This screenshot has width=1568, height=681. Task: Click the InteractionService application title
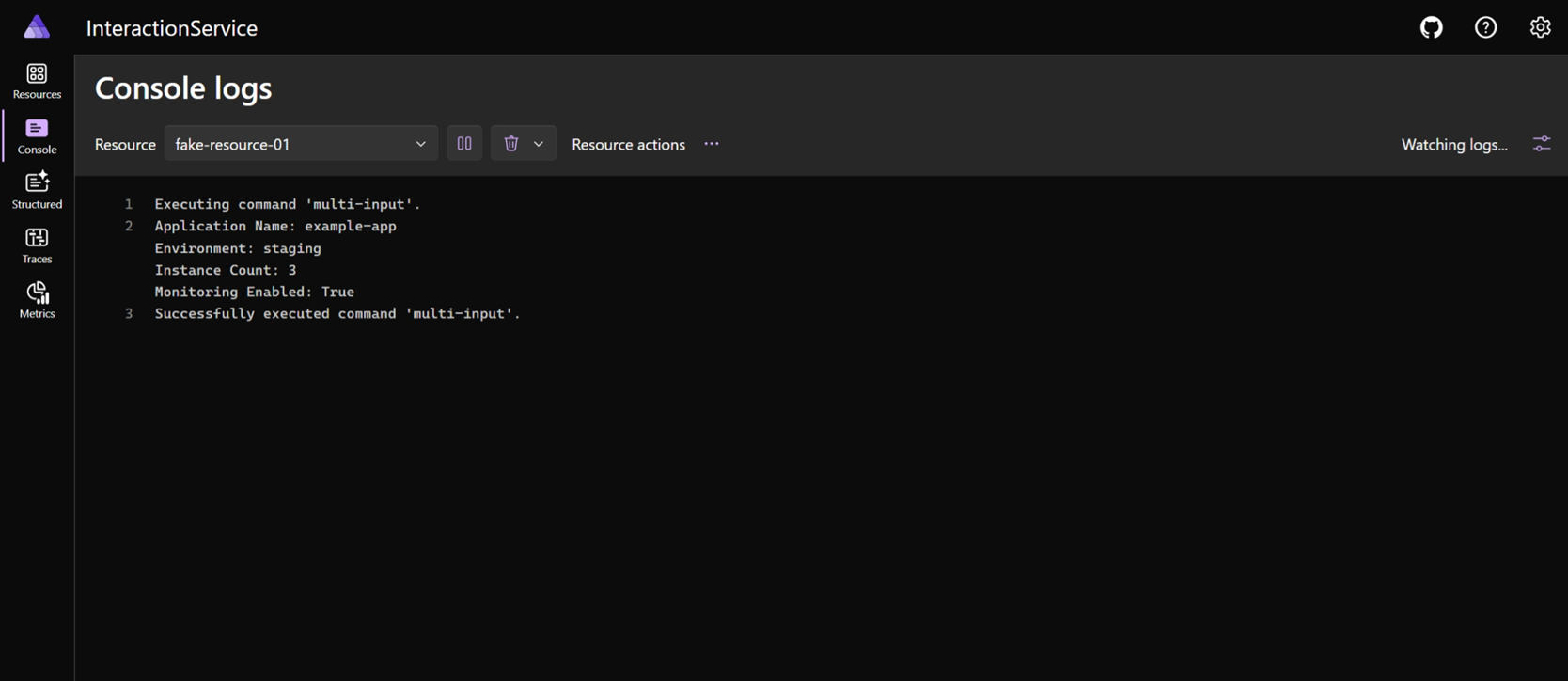(x=172, y=28)
